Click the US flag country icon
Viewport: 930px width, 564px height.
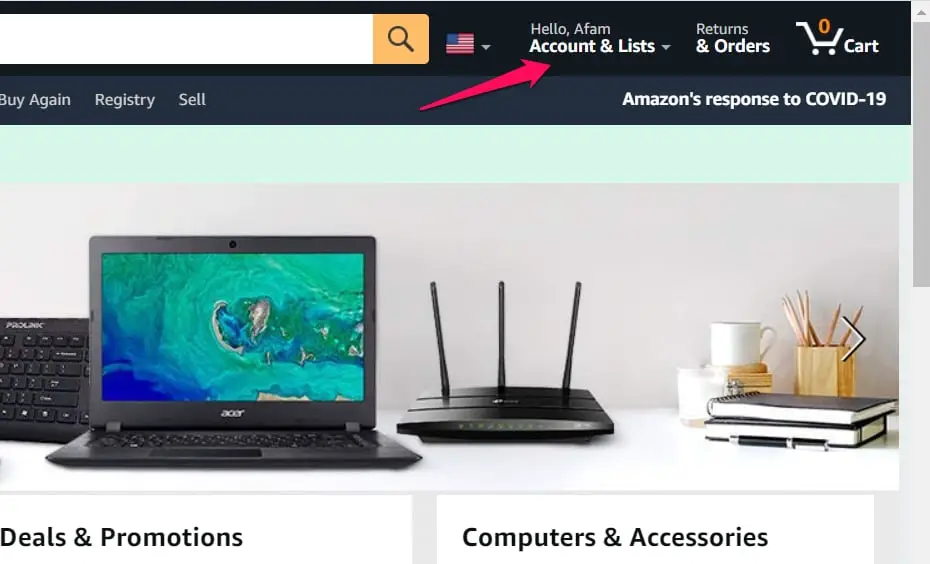(x=460, y=44)
